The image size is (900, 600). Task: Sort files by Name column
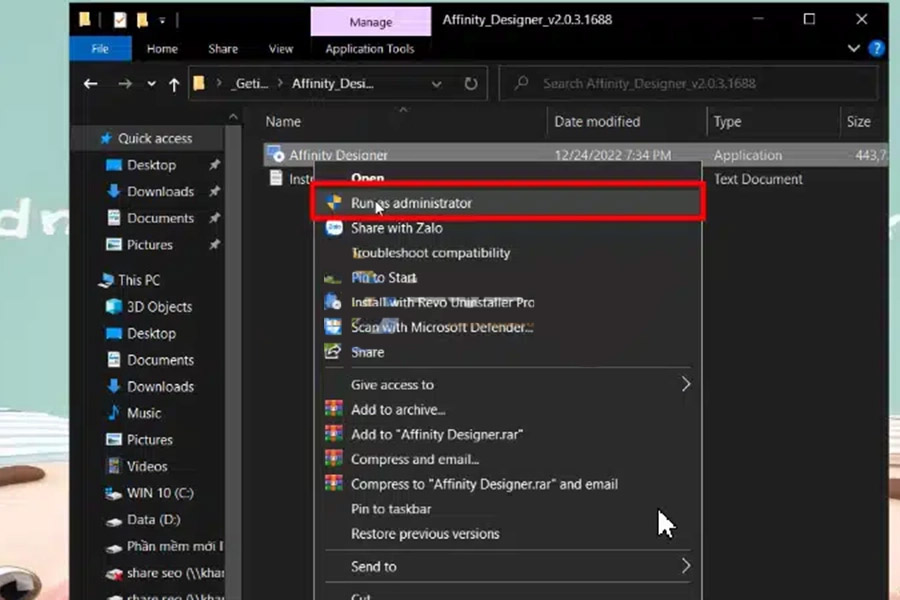click(283, 122)
